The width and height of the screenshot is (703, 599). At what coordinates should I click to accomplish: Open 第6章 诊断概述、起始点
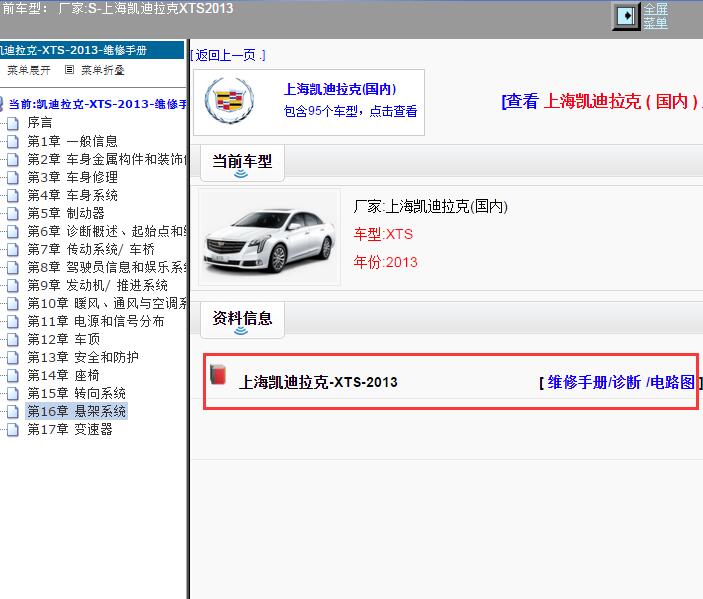(x=107, y=231)
